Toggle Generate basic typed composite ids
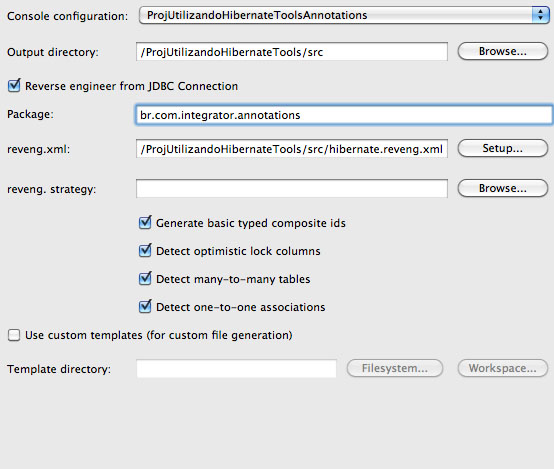 tap(145, 223)
